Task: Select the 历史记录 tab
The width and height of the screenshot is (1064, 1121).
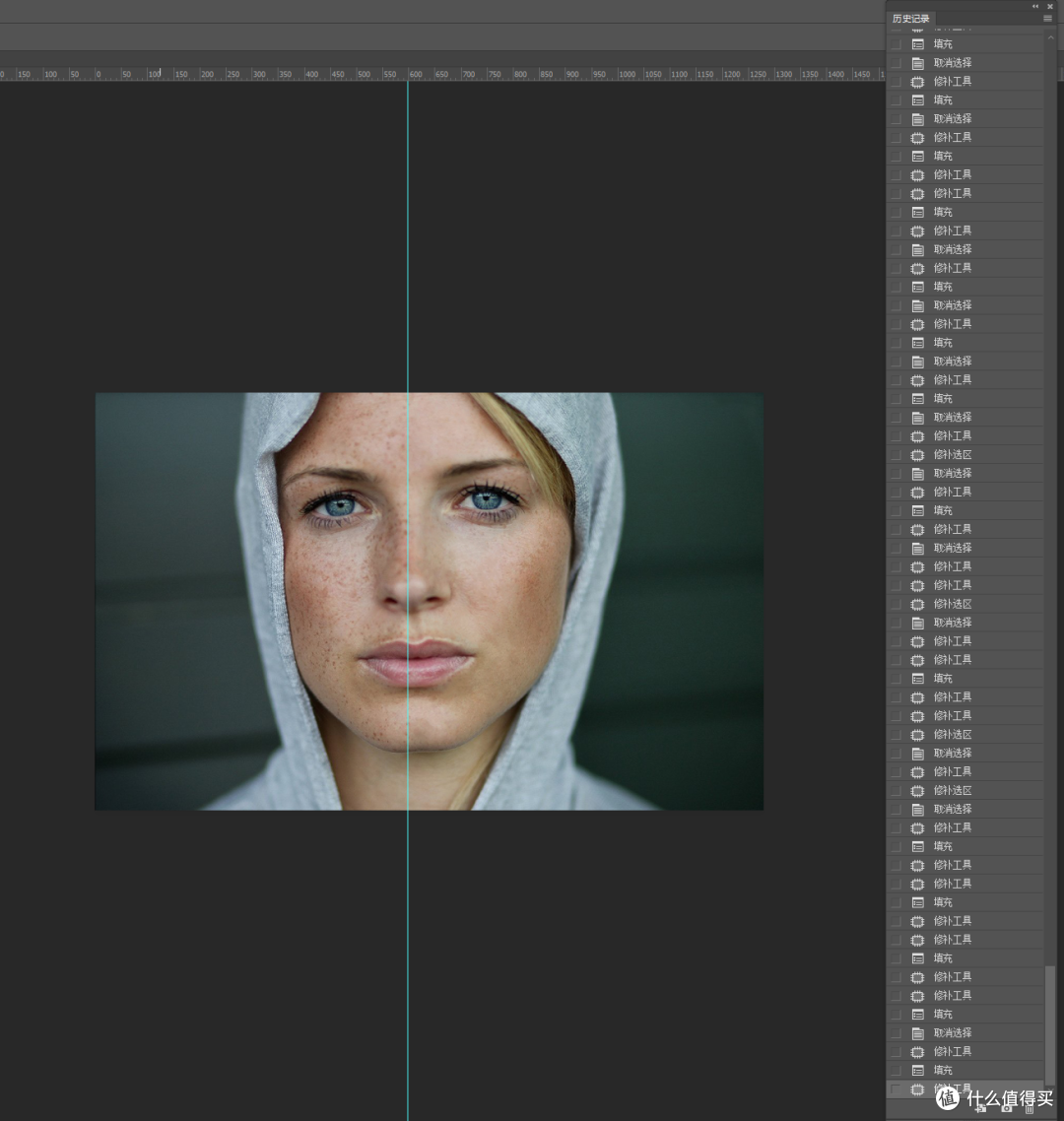Action: point(910,19)
